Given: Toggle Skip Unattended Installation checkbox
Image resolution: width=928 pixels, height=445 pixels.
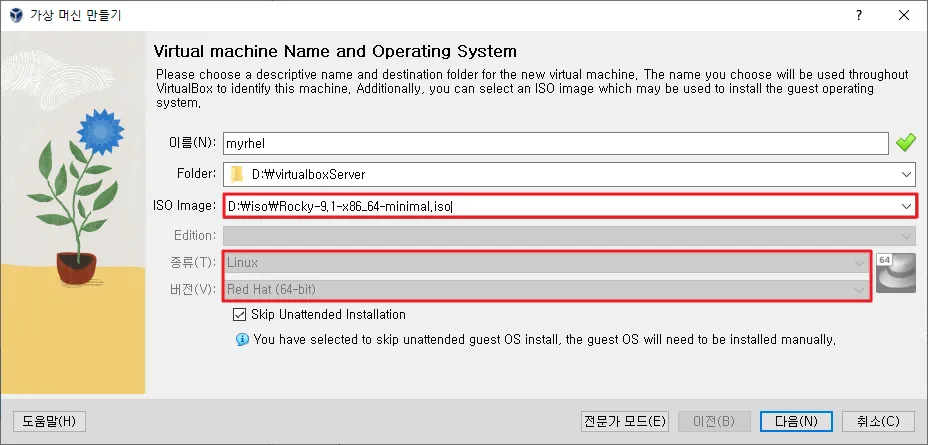Looking at the screenshot, I should 239,314.
